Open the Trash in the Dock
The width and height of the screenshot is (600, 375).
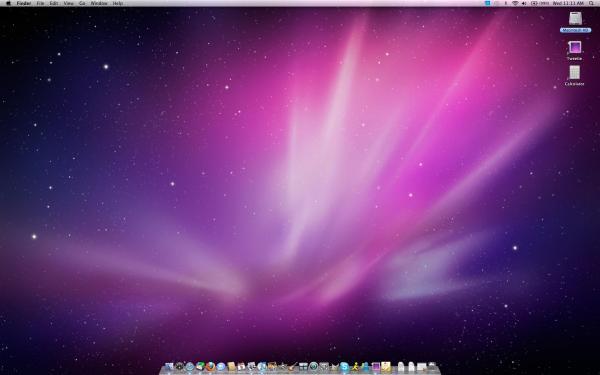[x=432, y=367]
